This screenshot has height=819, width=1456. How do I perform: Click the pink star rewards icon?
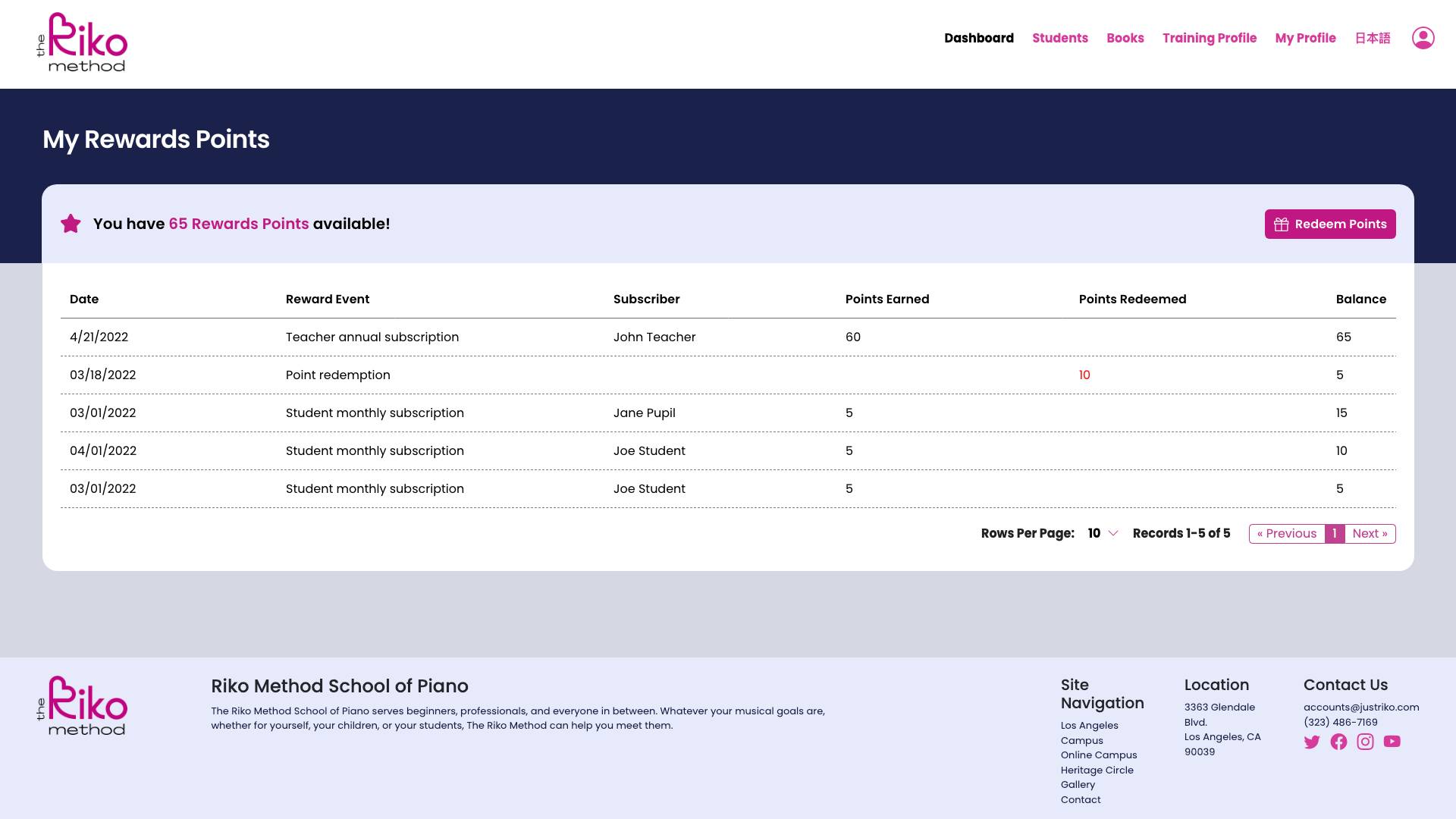pyautogui.click(x=71, y=224)
